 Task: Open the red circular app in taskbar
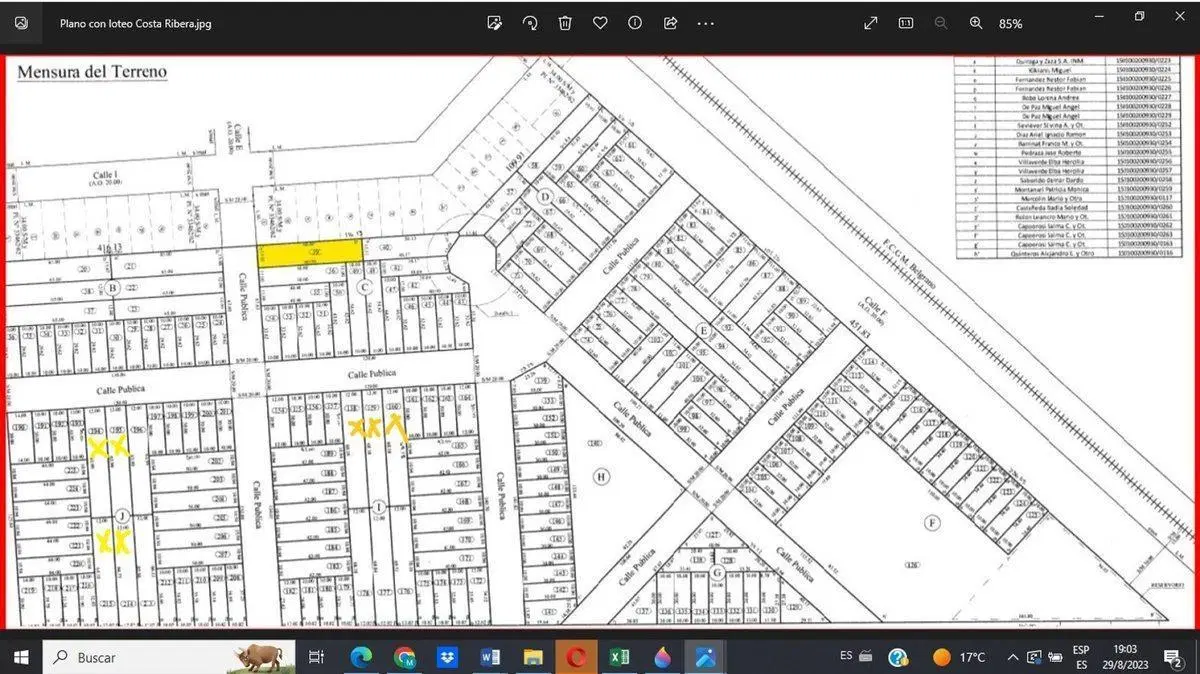pyautogui.click(x=576, y=657)
